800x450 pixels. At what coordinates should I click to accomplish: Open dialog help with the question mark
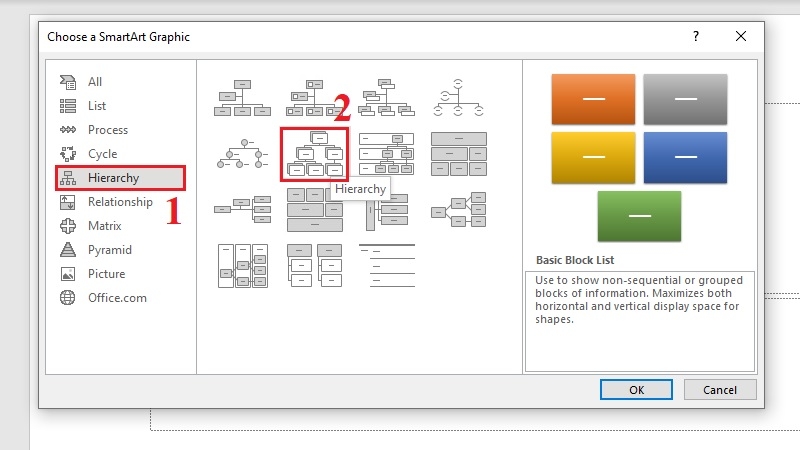pos(696,36)
